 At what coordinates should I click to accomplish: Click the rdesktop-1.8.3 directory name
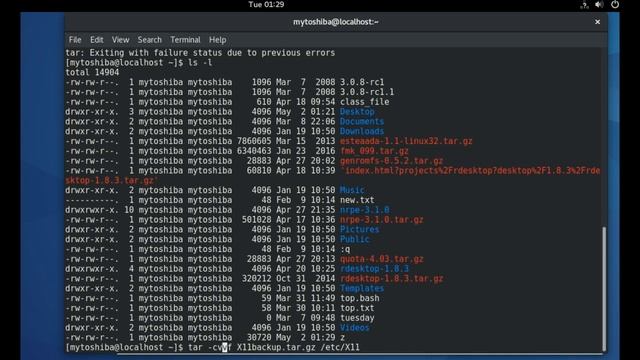coord(374,269)
